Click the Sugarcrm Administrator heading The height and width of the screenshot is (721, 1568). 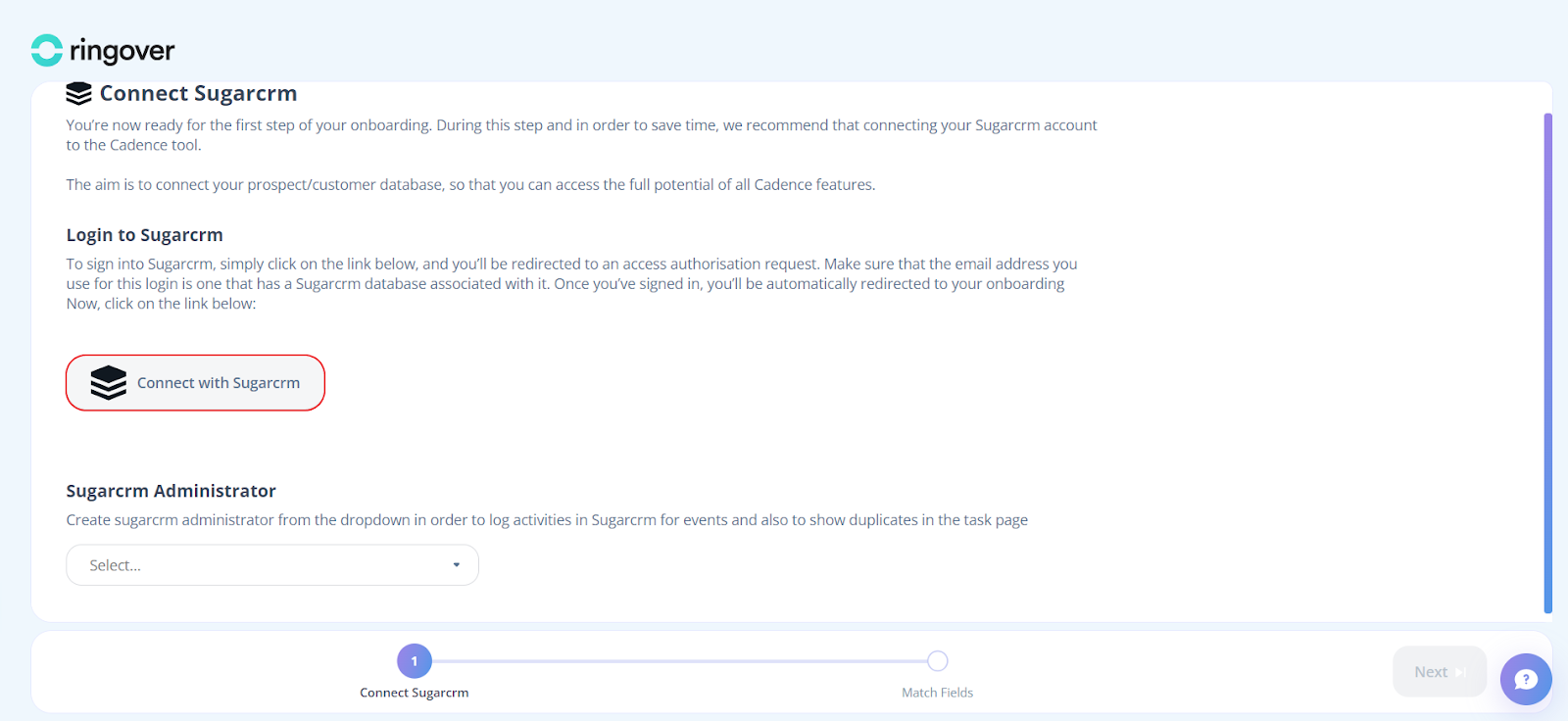click(171, 491)
